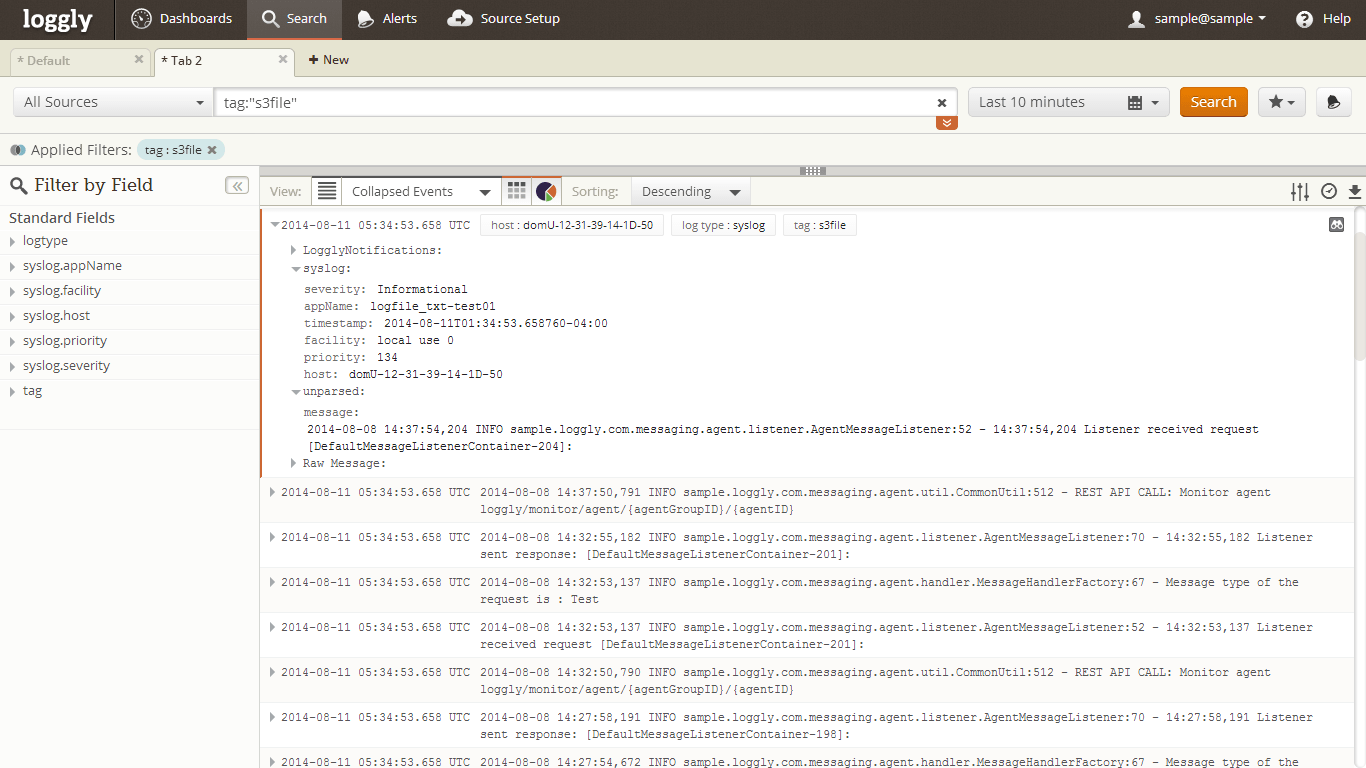The height and width of the screenshot is (768, 1366).
Task: Click the priority value 134
Action: [x=387, y=357]
